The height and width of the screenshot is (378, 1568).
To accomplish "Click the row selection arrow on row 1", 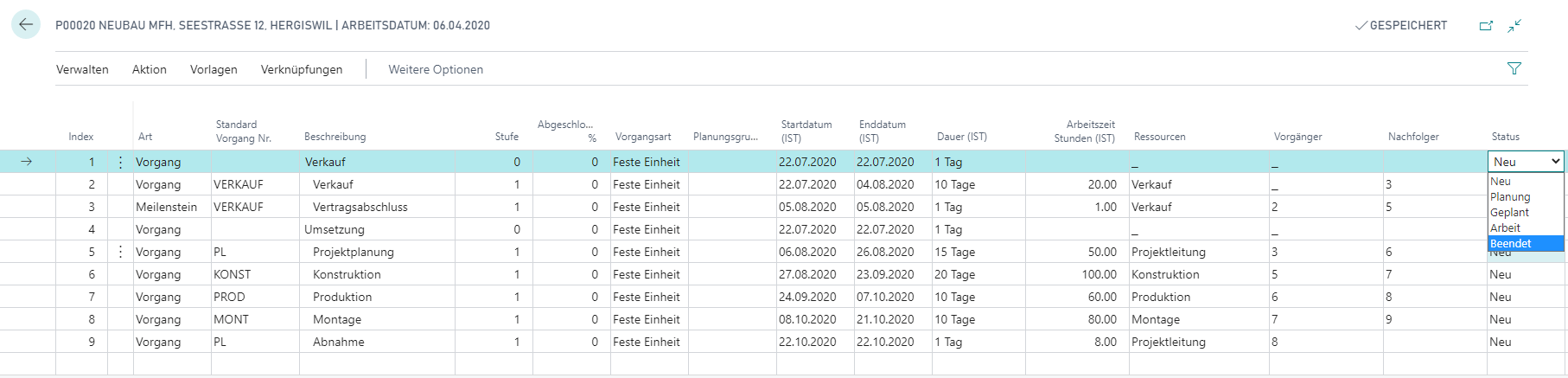I will pyautogui.click(x=27, y=162).
